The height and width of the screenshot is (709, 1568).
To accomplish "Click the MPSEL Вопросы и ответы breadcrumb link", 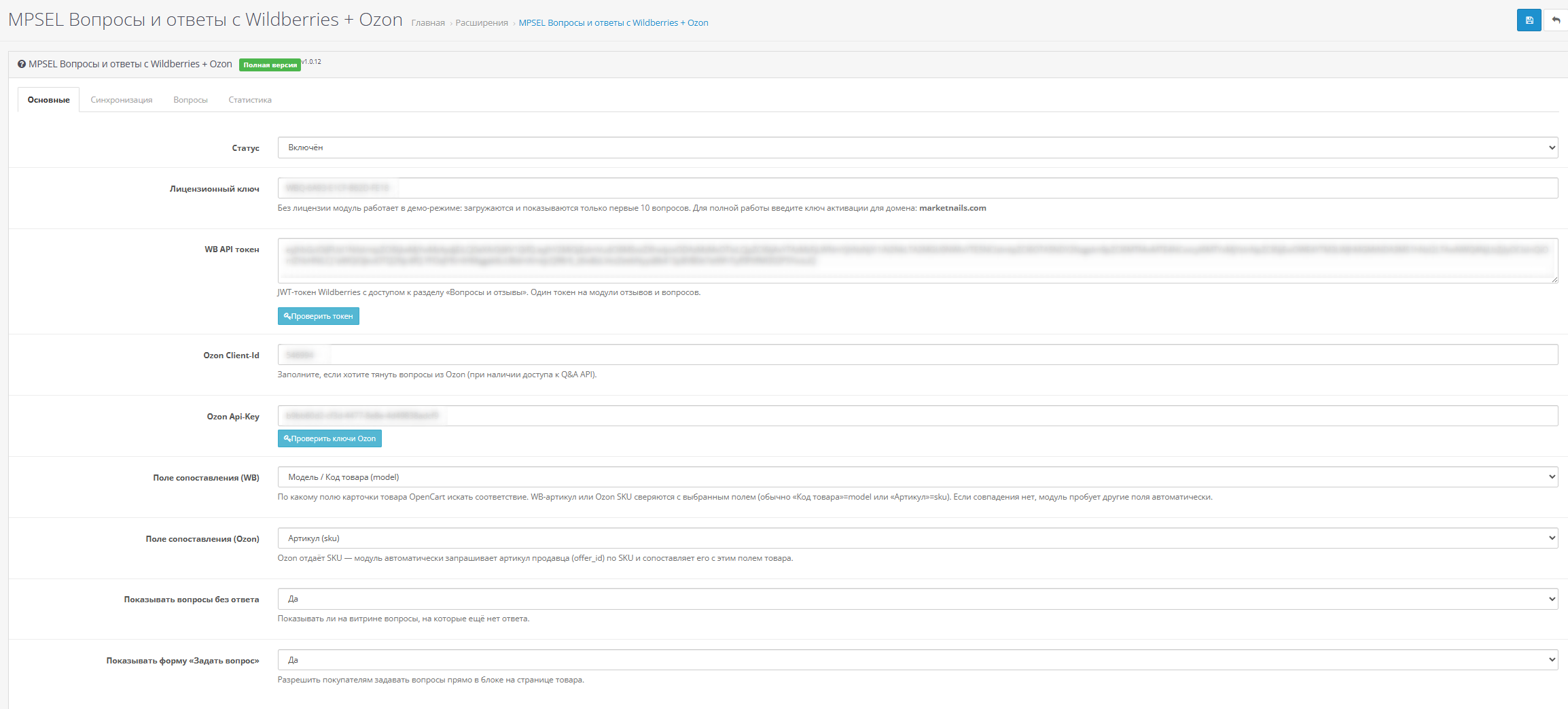I will pyautogui.click(x=613, y=23).
